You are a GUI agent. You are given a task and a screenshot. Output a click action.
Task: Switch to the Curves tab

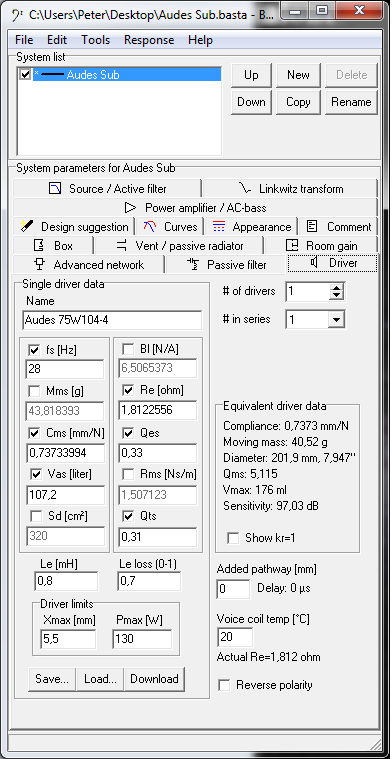169,227
